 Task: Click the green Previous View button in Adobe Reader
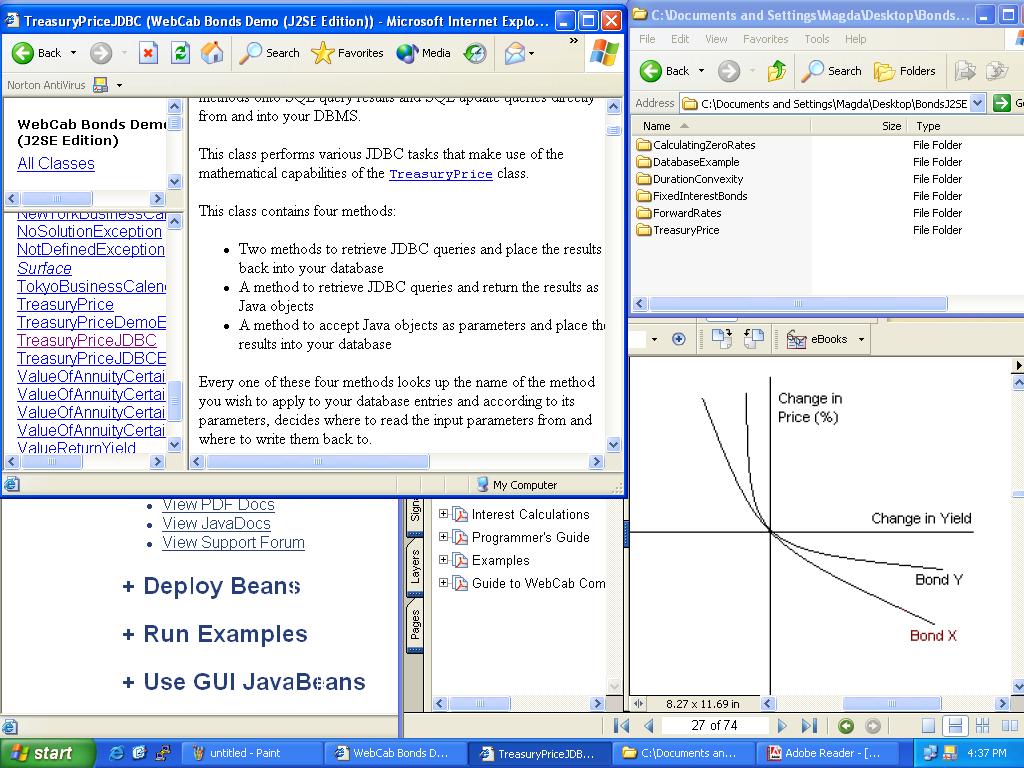846,726
